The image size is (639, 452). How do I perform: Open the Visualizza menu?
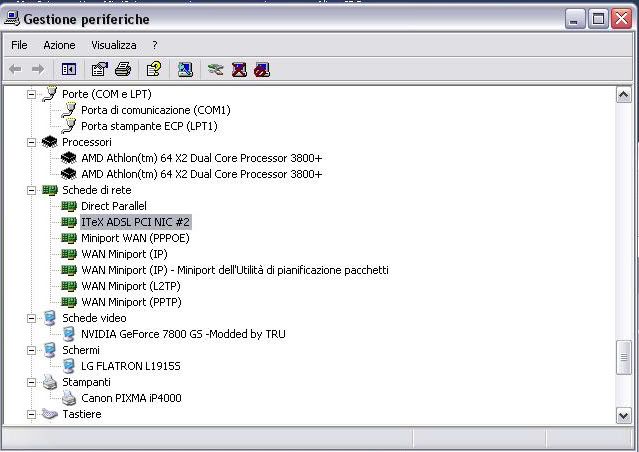click(x=113, y=45)
